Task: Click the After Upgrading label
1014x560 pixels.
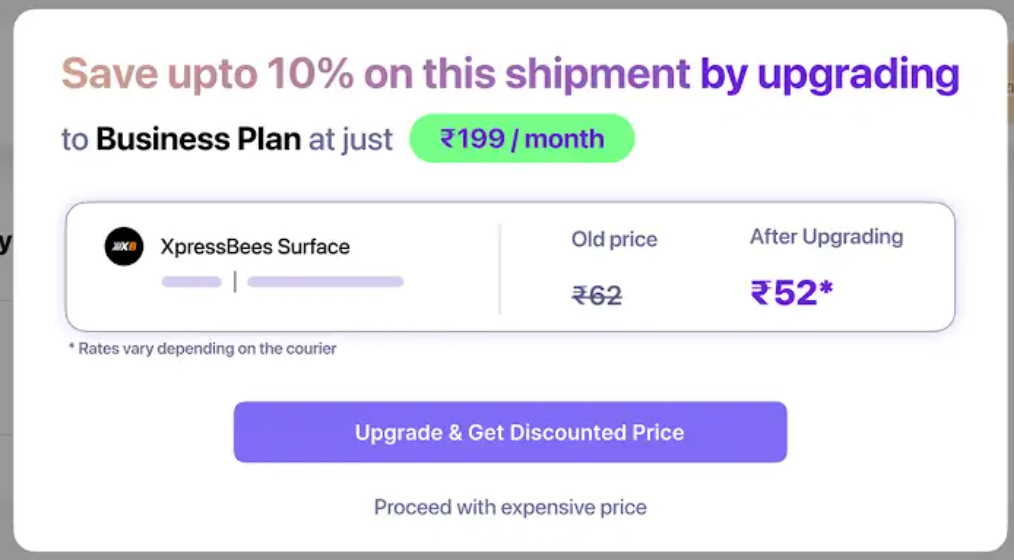Action: click(x=826, y=237)
